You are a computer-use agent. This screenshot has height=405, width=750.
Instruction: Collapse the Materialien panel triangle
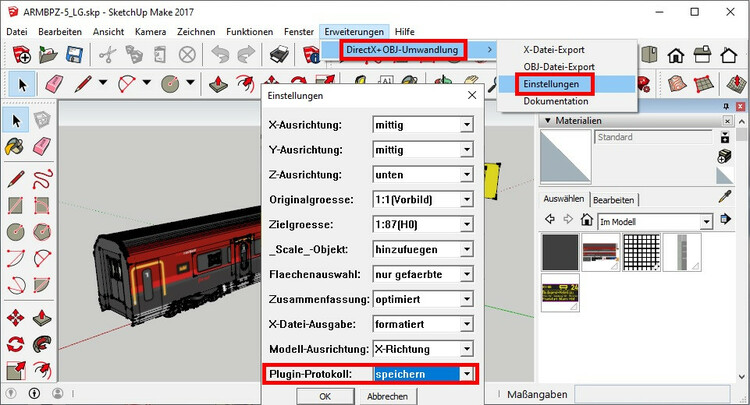click(x=548, y=120)
